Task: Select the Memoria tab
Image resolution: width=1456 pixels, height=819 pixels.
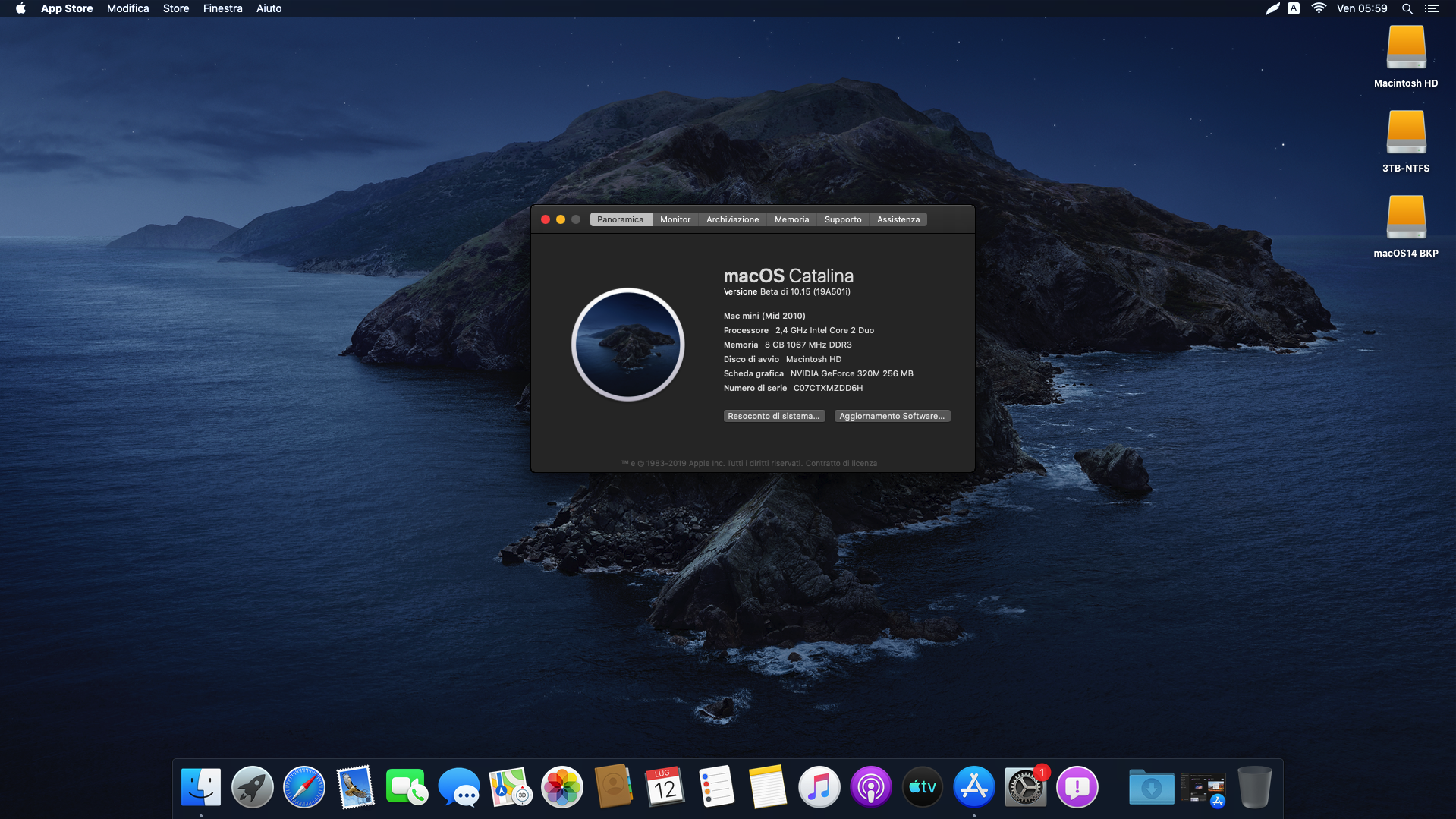Action: click(x=791, y=219)
